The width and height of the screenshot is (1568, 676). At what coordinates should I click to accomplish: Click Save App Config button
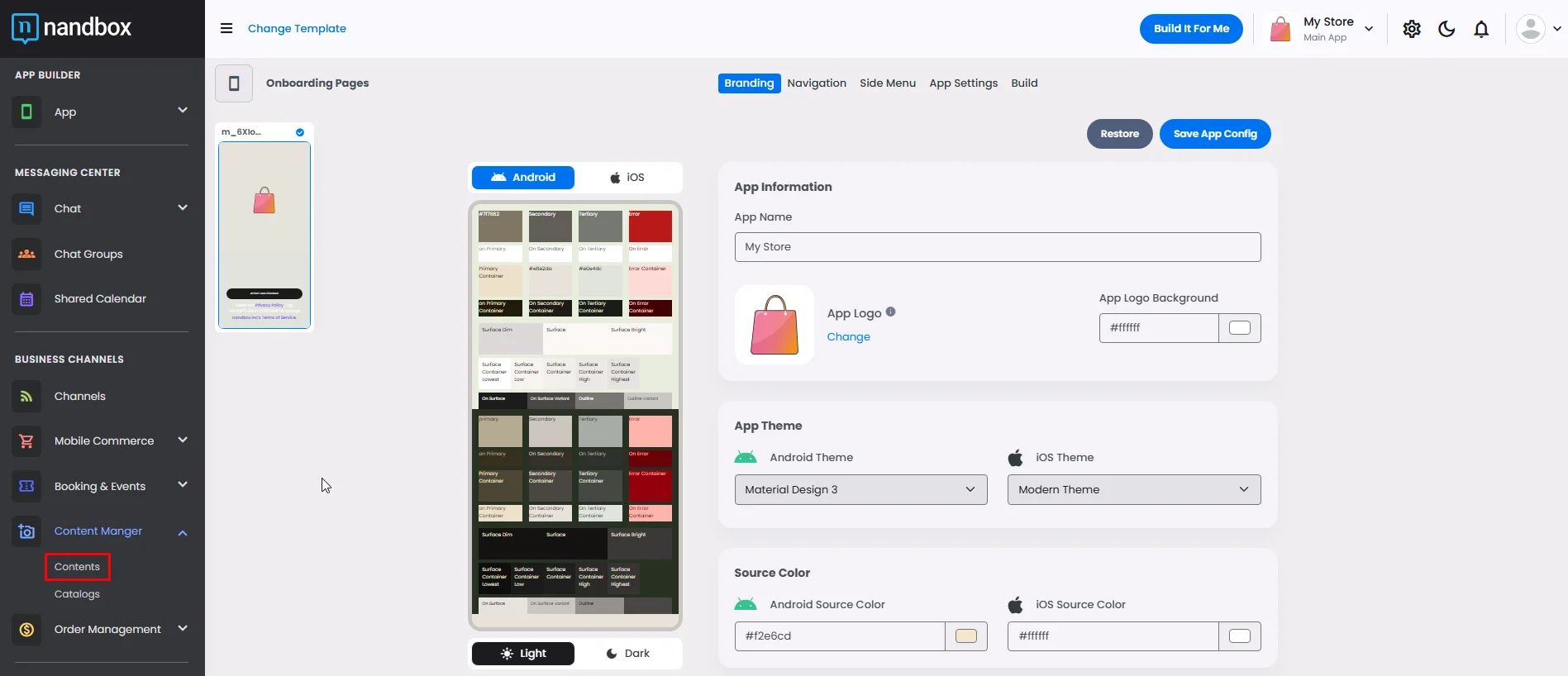tap(1215, 134)
